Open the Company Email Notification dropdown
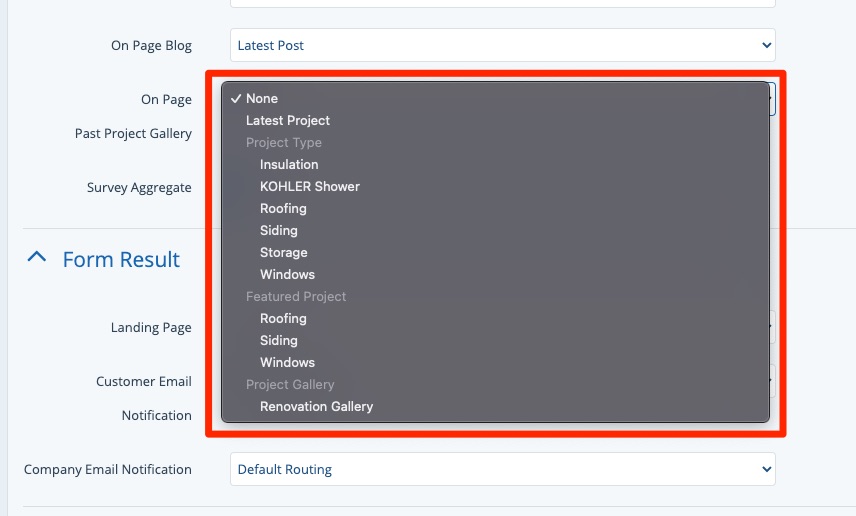This screenshot has width=856, height=516. click(x=502, y=469)
